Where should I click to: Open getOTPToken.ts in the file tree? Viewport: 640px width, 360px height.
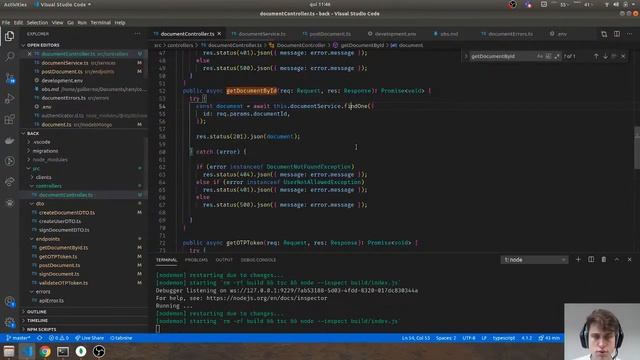tap(58, 257)
